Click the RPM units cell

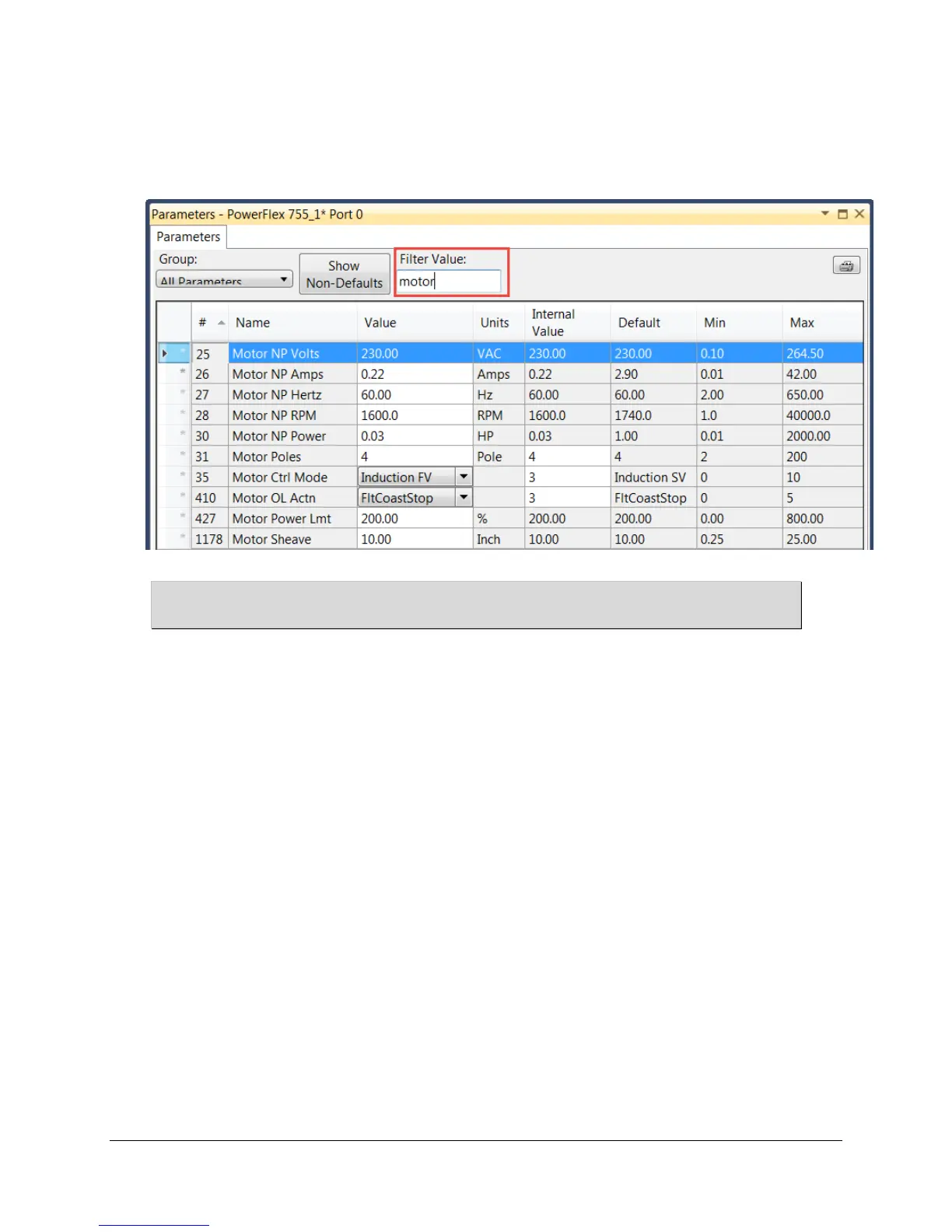click(499, 415)
